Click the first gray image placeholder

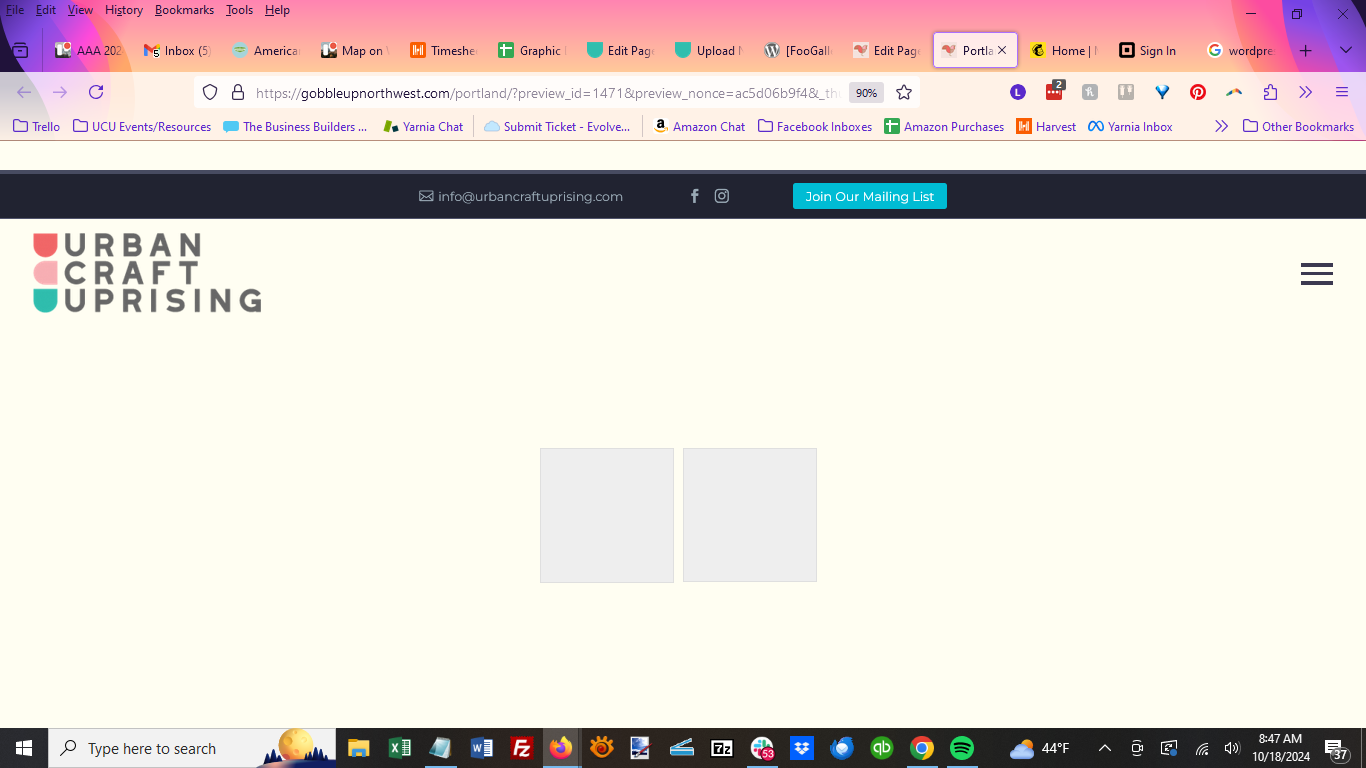606,515
